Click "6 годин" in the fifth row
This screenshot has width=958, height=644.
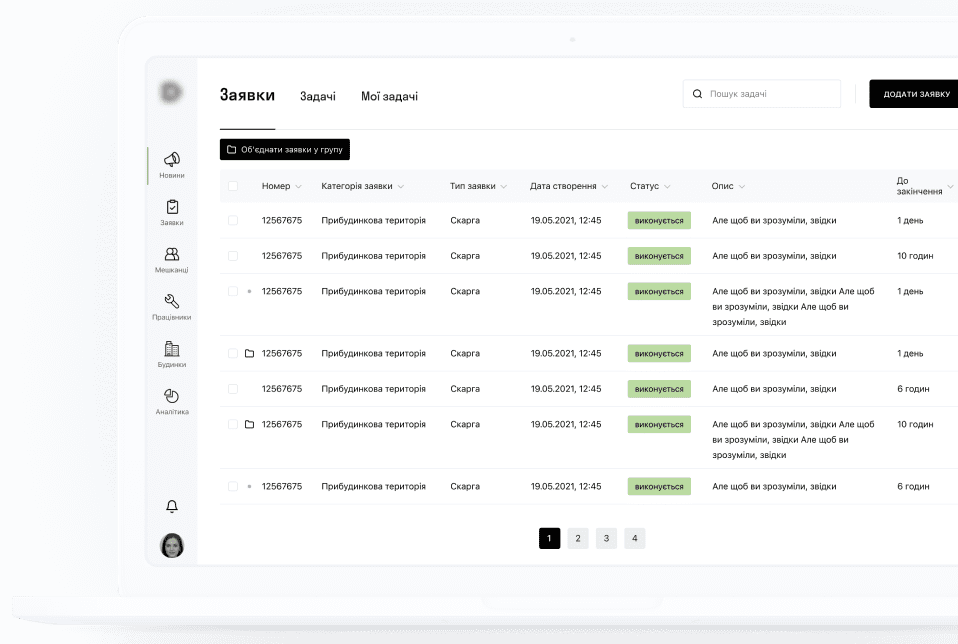(913, 389)
